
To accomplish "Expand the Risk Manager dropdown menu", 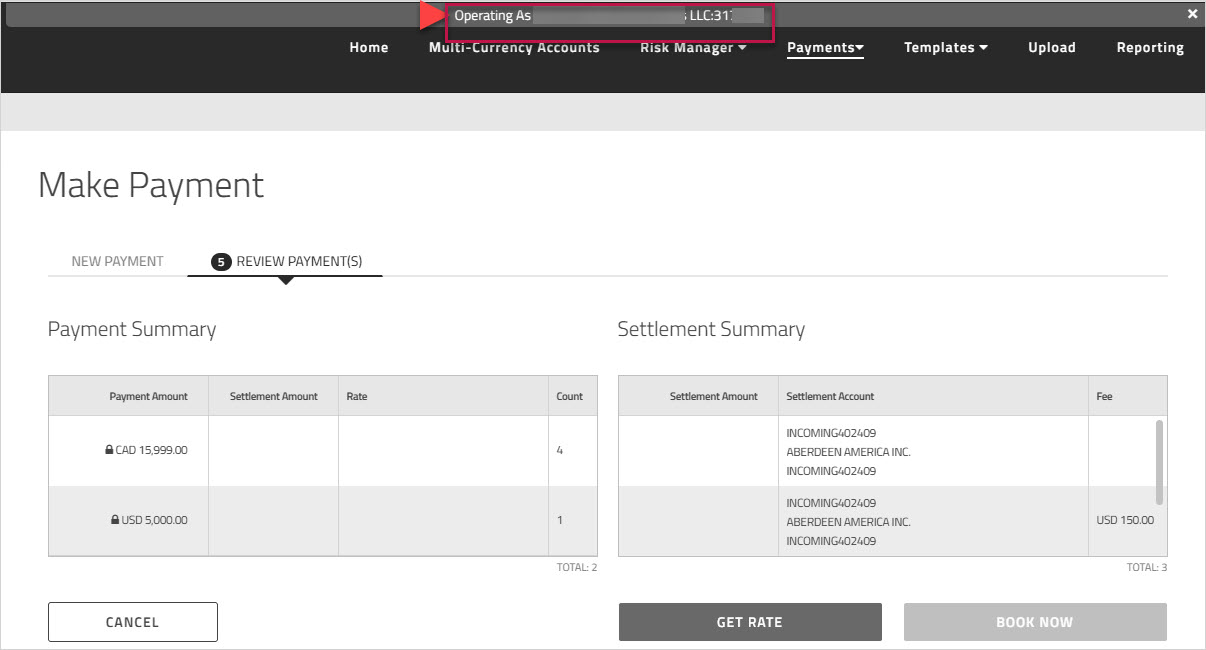I will 693,48.
